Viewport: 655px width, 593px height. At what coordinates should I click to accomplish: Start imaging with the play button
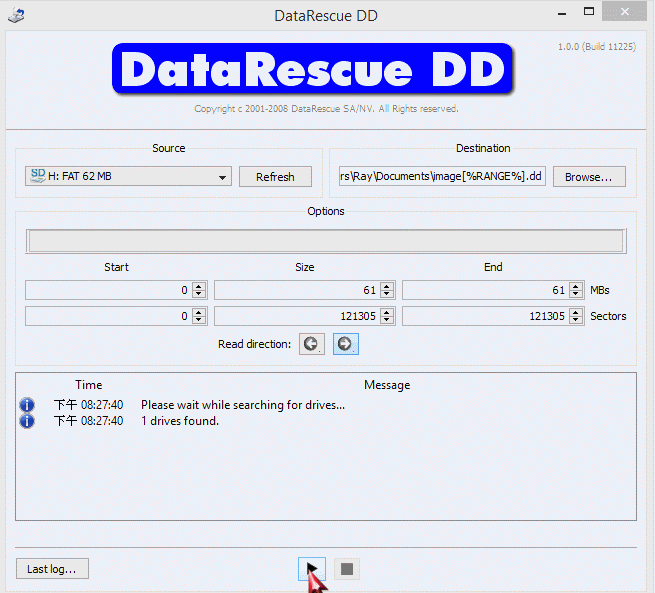pos(312,569)
